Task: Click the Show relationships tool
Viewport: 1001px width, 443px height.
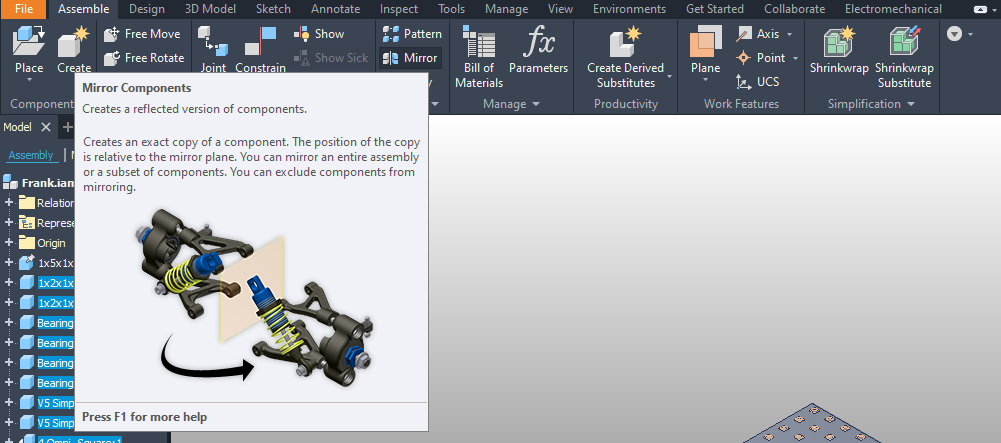Action: pos(319,34)
